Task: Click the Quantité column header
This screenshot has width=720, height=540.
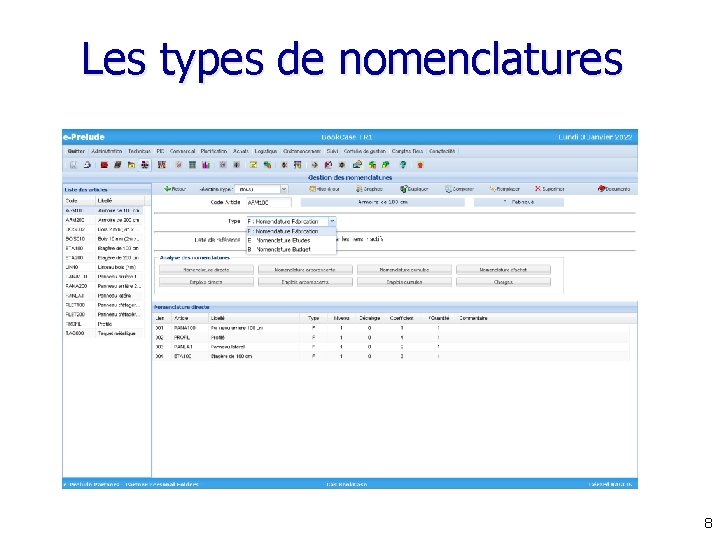Action: 439,318
